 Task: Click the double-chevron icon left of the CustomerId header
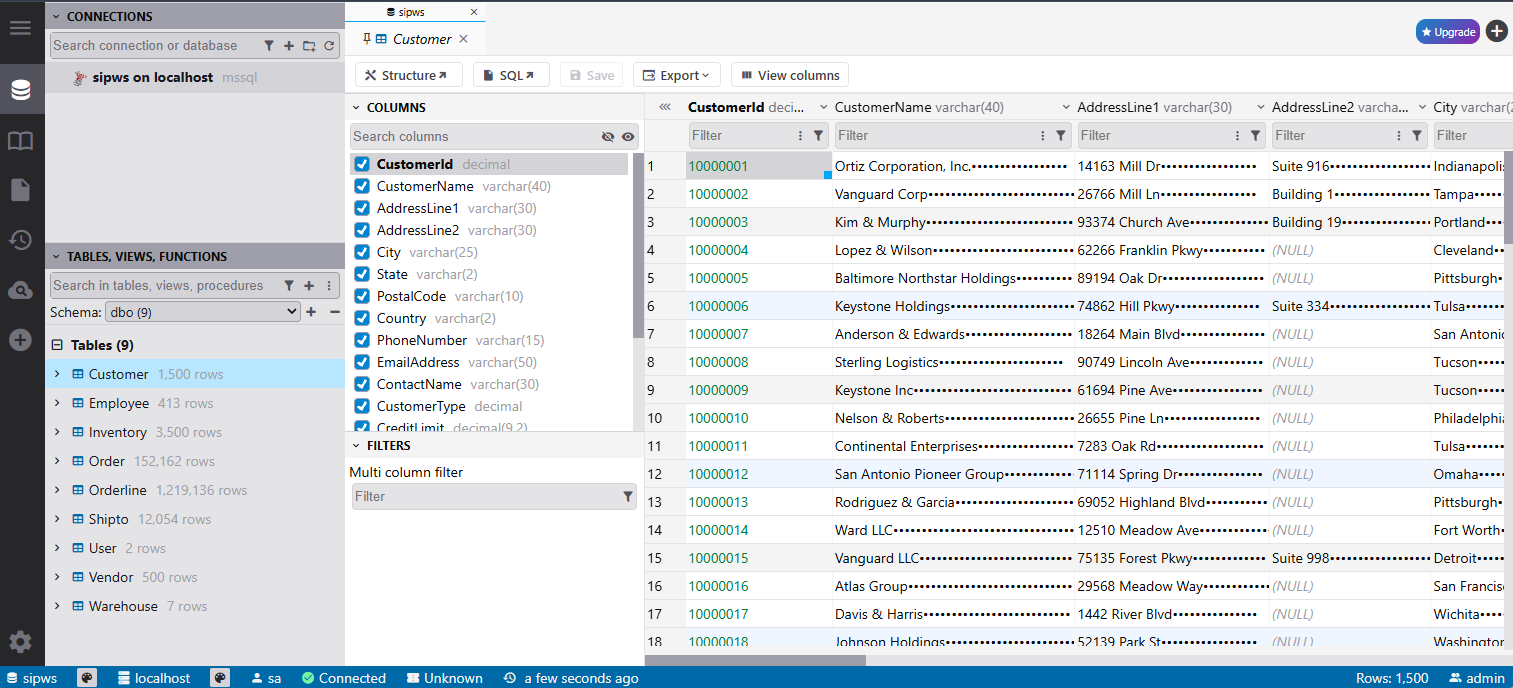[664, 107]
